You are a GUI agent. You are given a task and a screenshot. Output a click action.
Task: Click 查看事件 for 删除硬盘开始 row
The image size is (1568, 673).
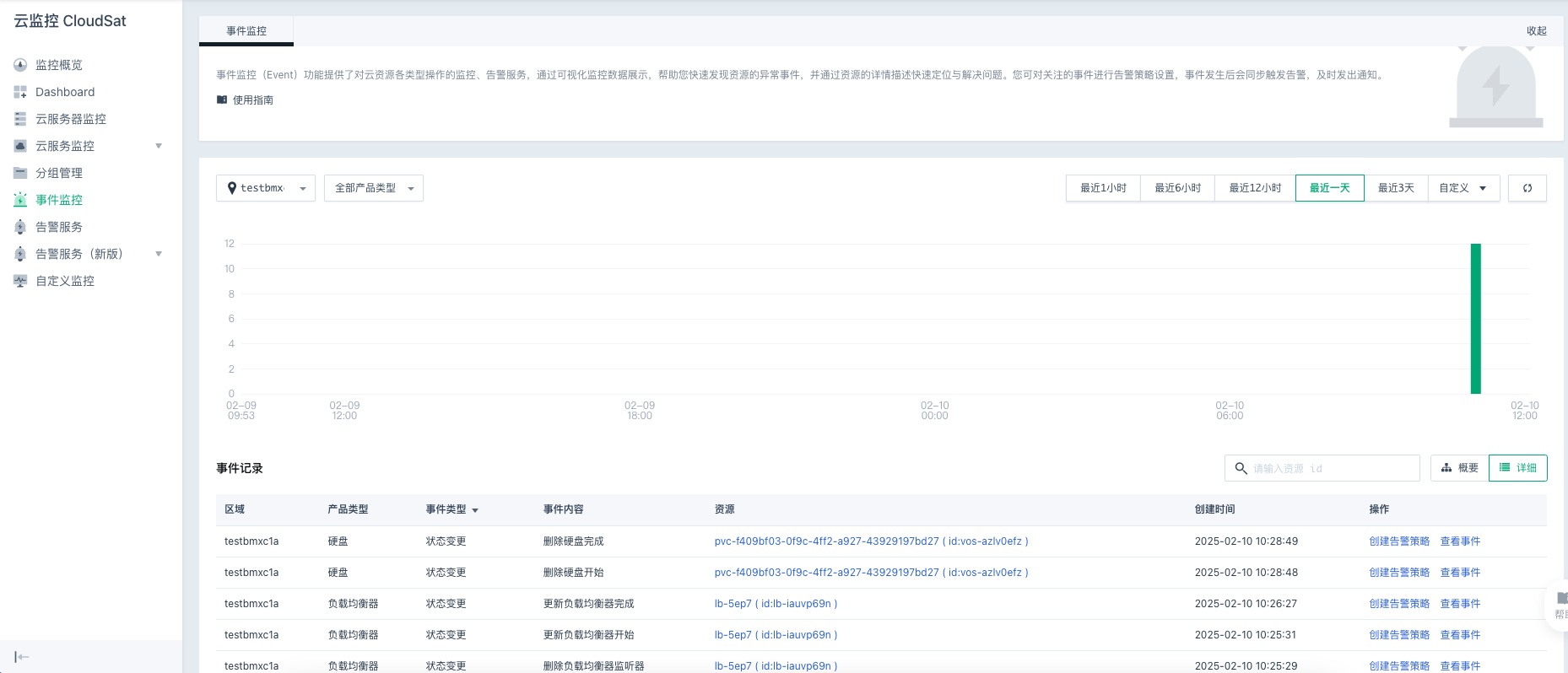pos(1460,573)
